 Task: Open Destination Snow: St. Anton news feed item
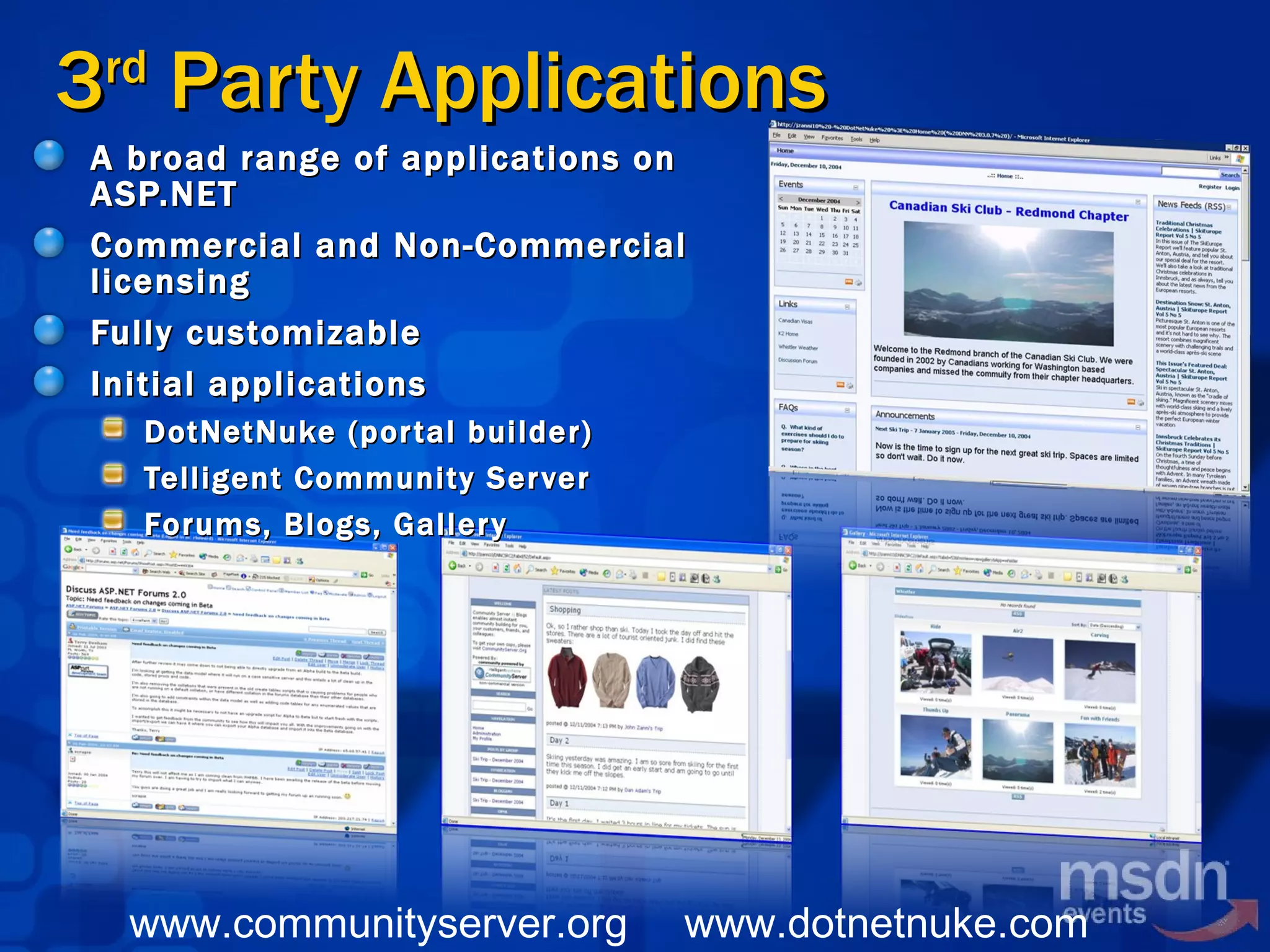coord(1192,309)
